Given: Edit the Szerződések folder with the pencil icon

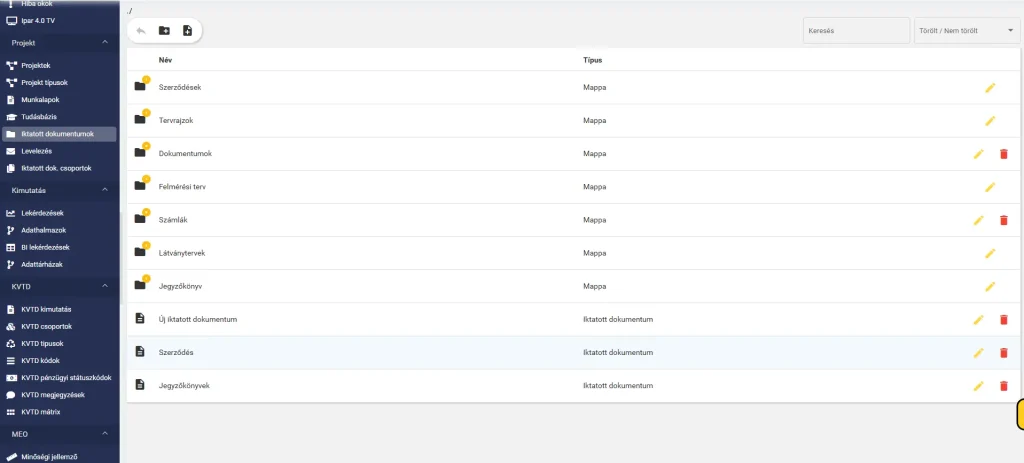Looking at the screenshot, I should tap(990, 88).
